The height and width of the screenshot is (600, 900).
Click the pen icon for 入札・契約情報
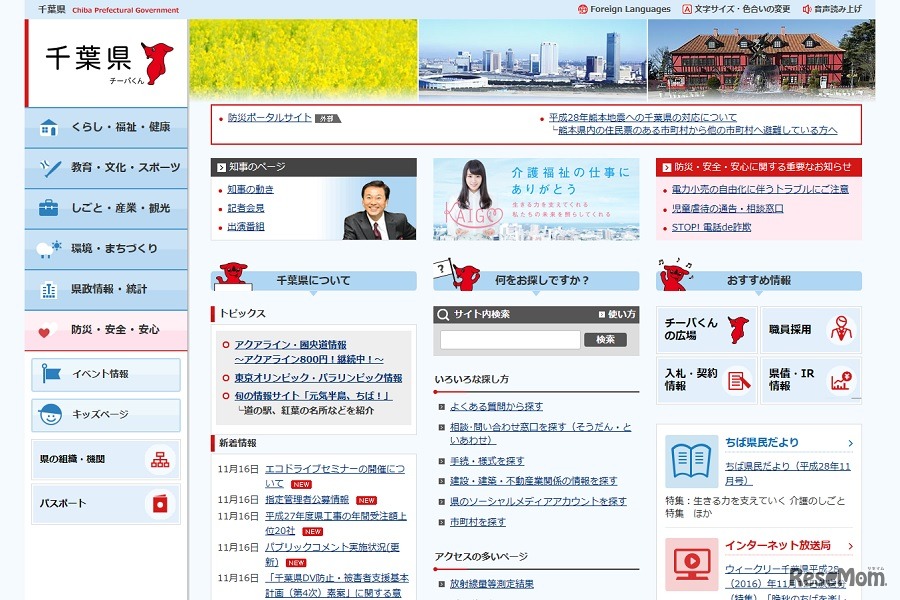tap(738, 381)
